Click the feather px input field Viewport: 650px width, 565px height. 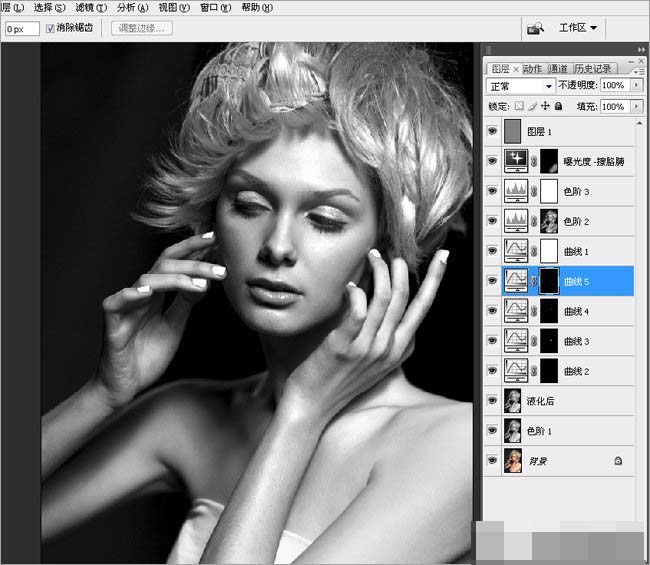click(20, 29)
